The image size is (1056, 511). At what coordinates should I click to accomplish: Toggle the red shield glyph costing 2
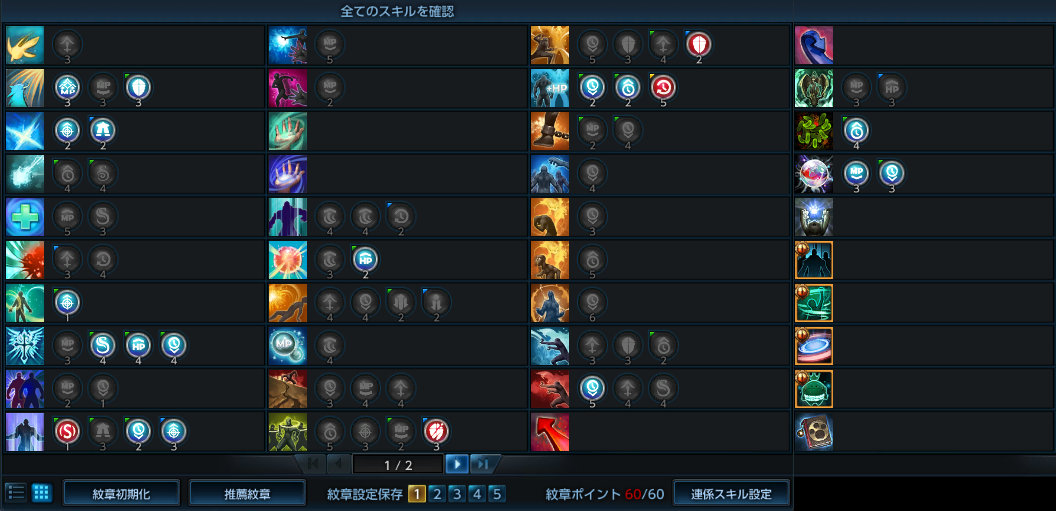pyautogui.click(x=698, y=44)
